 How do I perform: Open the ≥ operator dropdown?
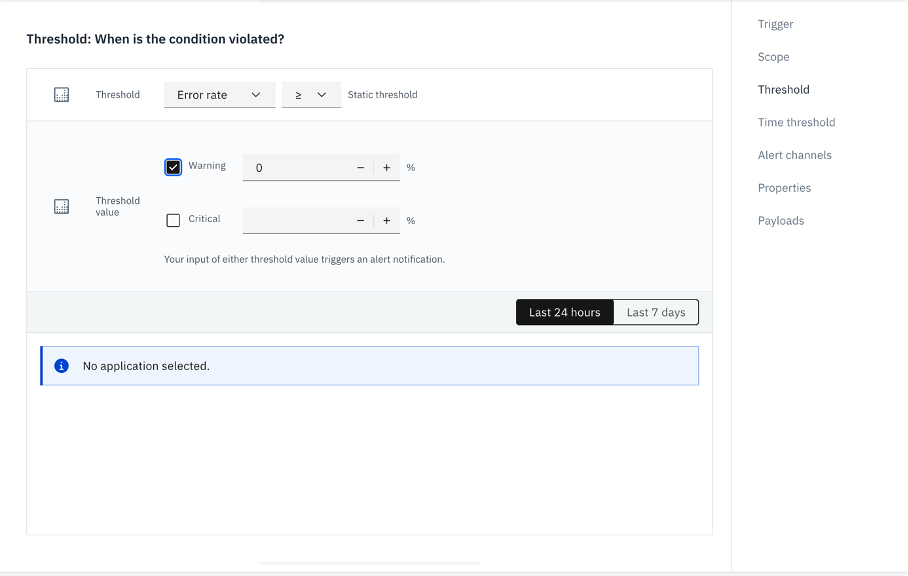pyautogui.click(x=311, y=95)
